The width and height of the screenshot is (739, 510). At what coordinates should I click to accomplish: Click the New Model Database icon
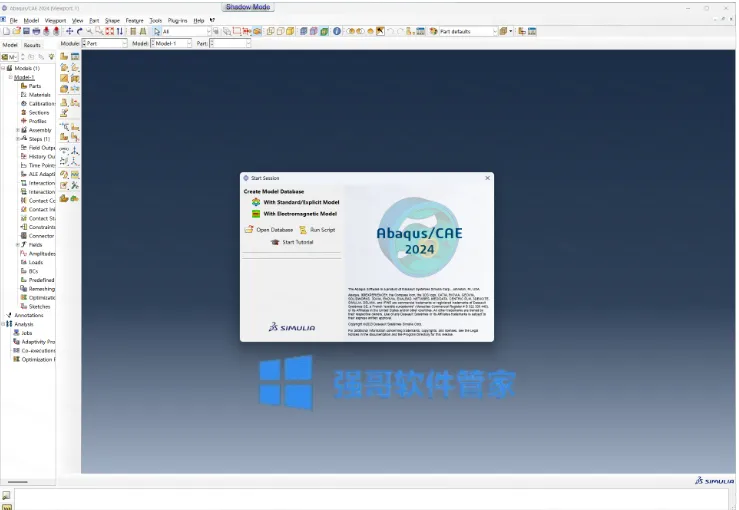pos(7,31)
